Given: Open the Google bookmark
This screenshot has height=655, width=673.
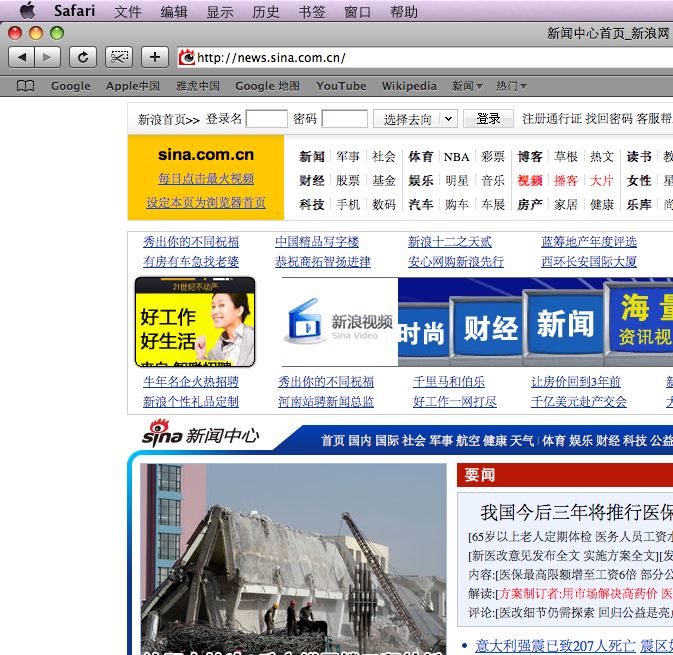Looking at the screenshot, I should pos(71,86).
